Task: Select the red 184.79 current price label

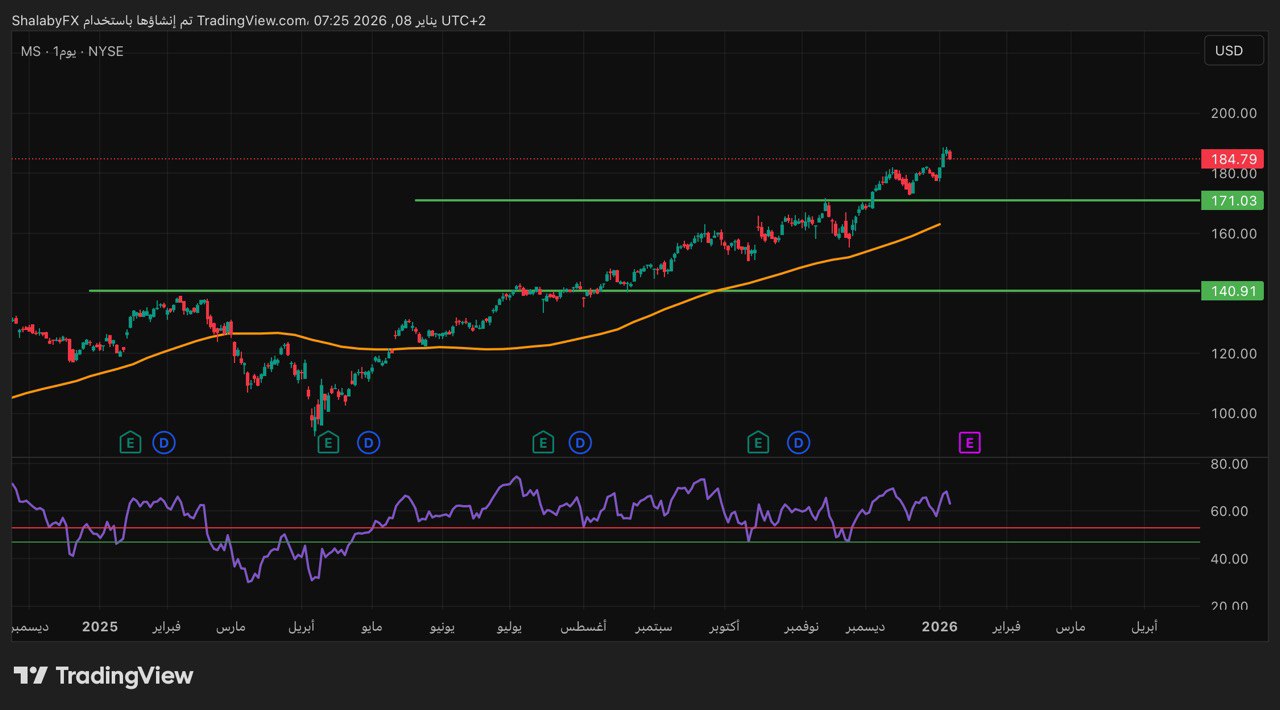Action: click(x=1233, y=159)
